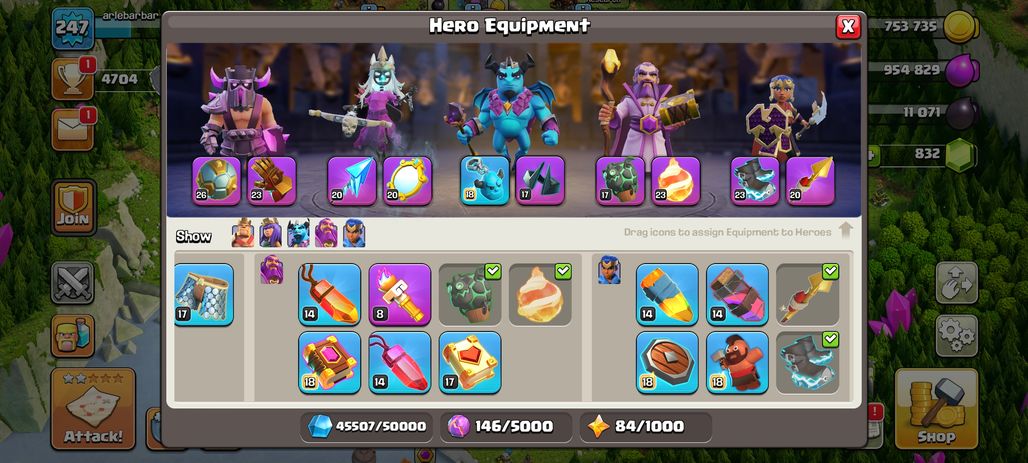Toggle the equipped green rock fist item

[469, 294]
